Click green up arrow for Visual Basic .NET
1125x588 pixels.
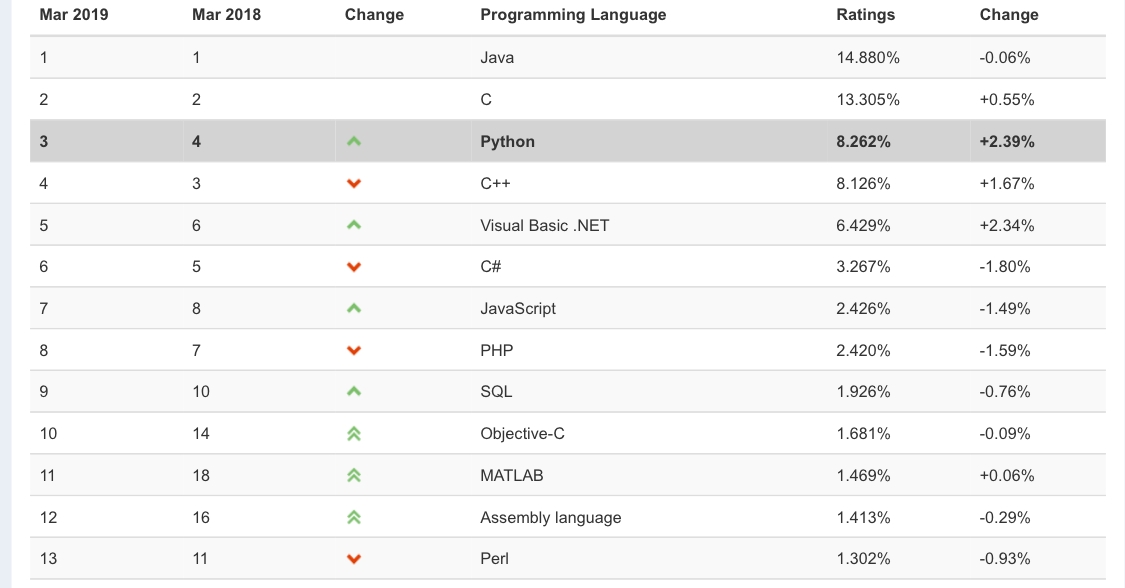tap(353, 226)
